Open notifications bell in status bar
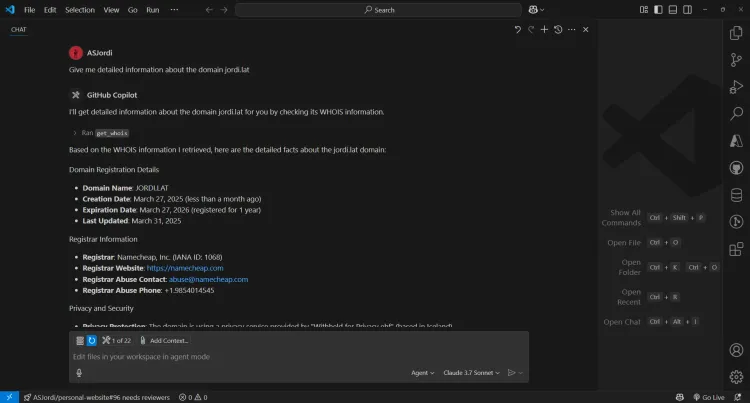The width and height of the screenshot is (750, 403). 738,397
